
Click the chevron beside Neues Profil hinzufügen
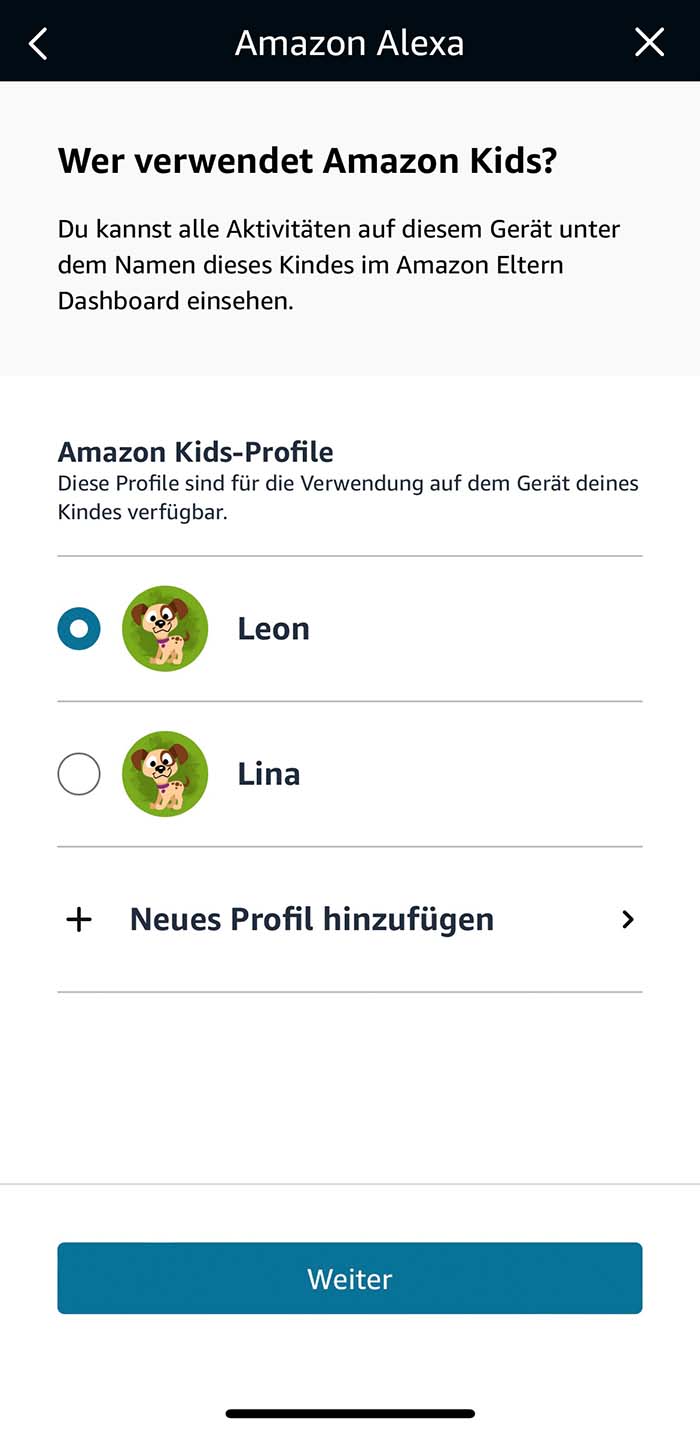[627, 920]
